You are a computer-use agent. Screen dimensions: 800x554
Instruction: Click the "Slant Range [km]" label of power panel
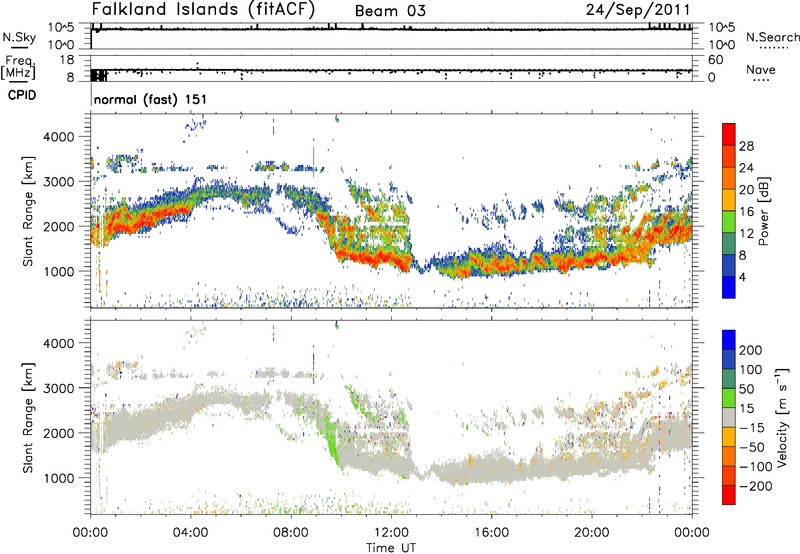coord(28,211)
